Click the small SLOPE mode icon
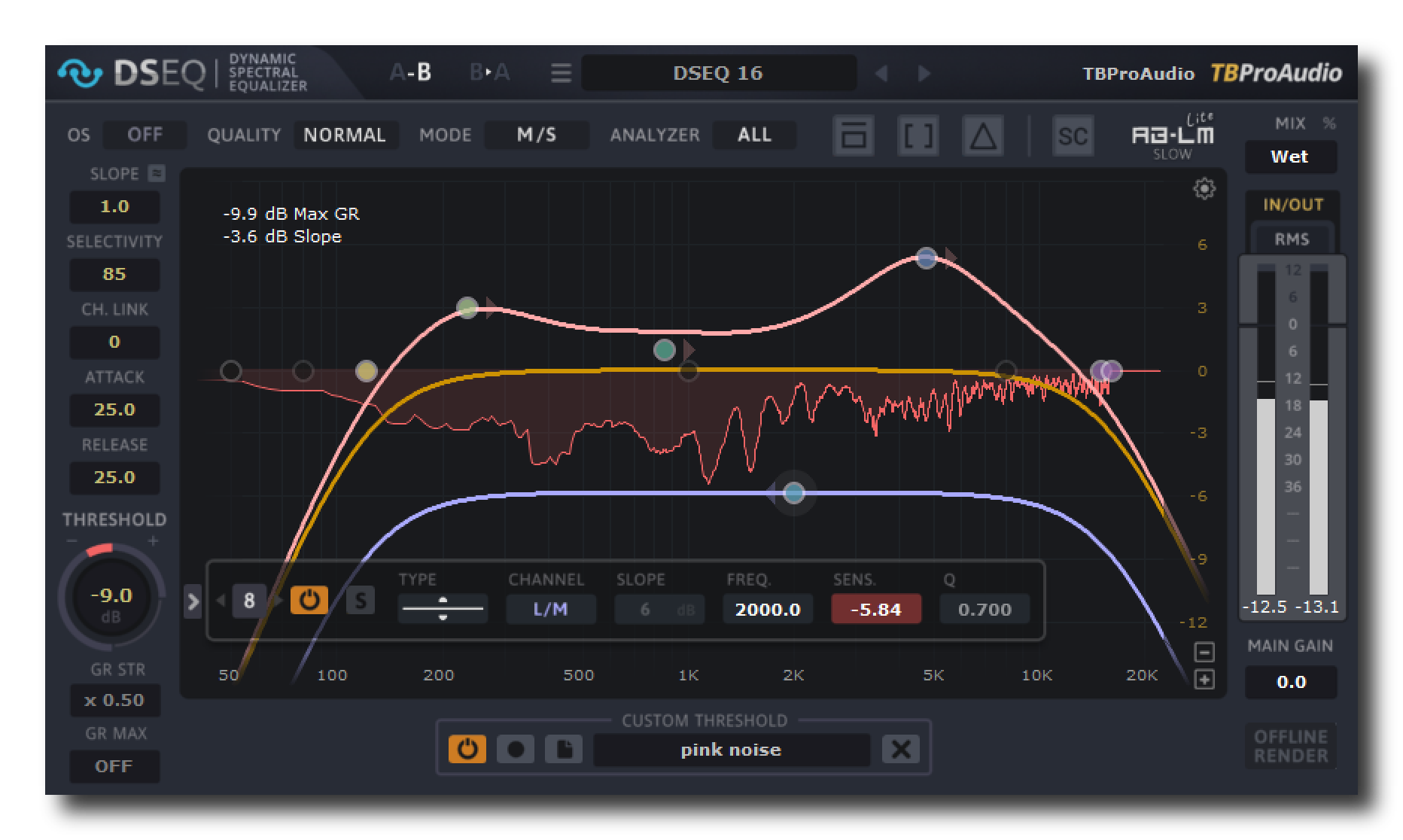Viewport: 1403px width, 840px height. point(157,173)
